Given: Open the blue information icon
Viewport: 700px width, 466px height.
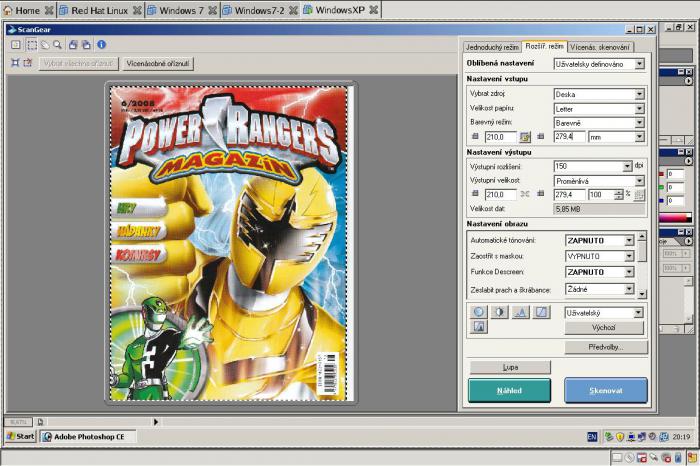Looking at the screenshot, I should point(101,45).
